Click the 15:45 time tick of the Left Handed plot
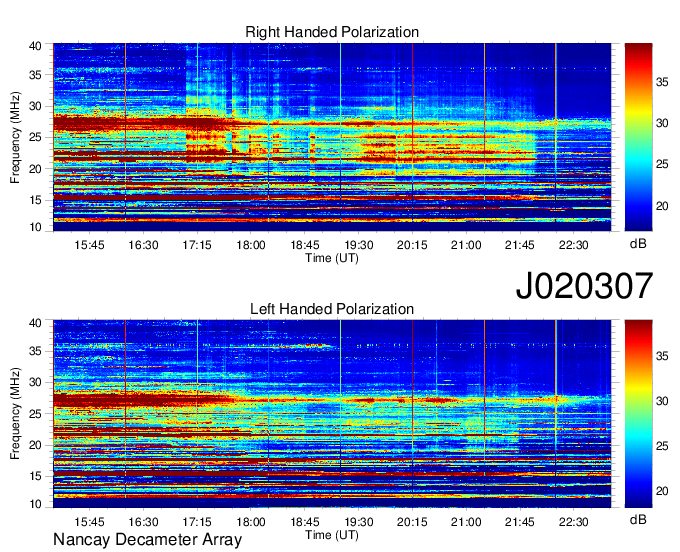 tap(89, 522)
